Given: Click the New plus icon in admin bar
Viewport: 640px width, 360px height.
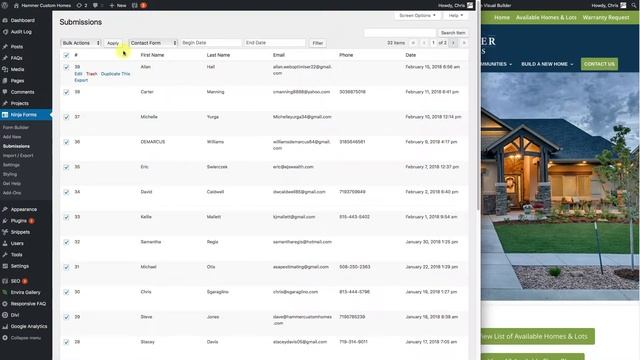Looking at the screenshot, I should pyautogui.click(x=111, y=5).
